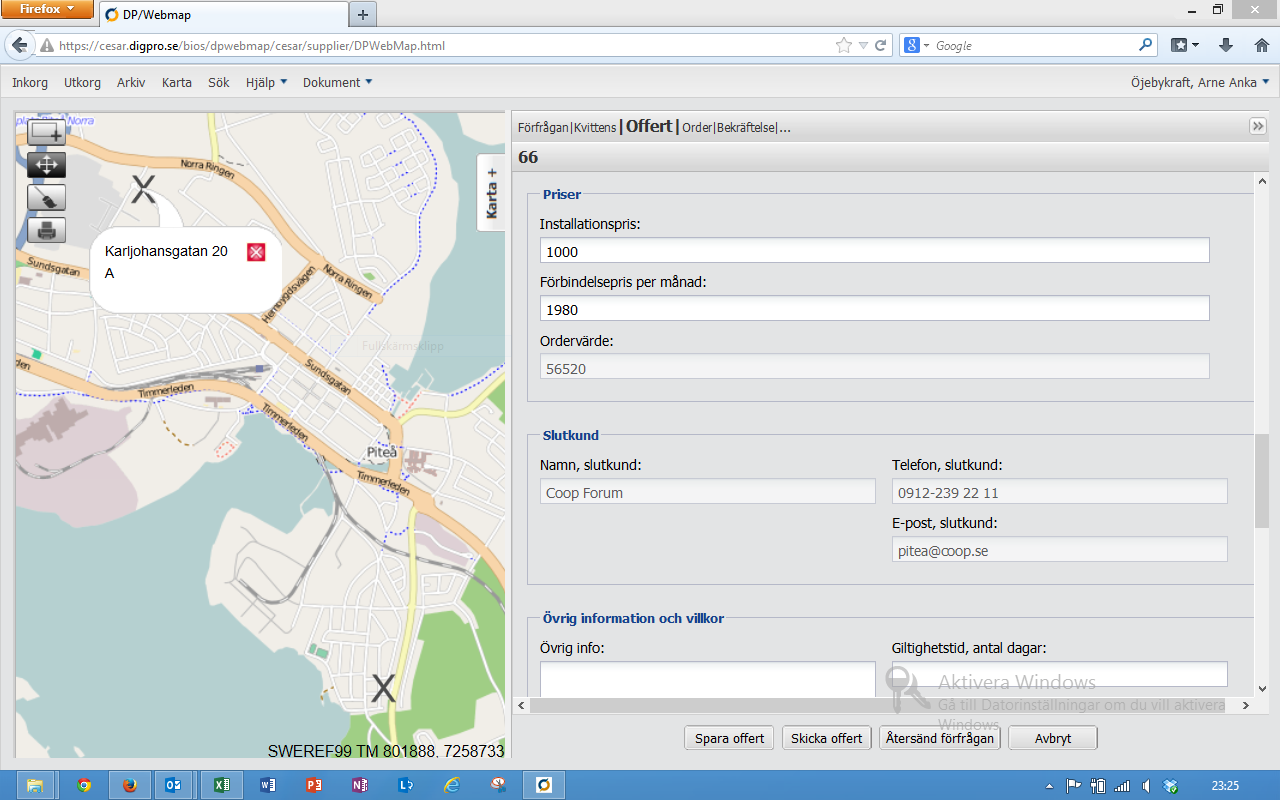Click the Giltighetstid, antal dagar field
Screen dimensions: 1280x800
(x=1059, y=674)
